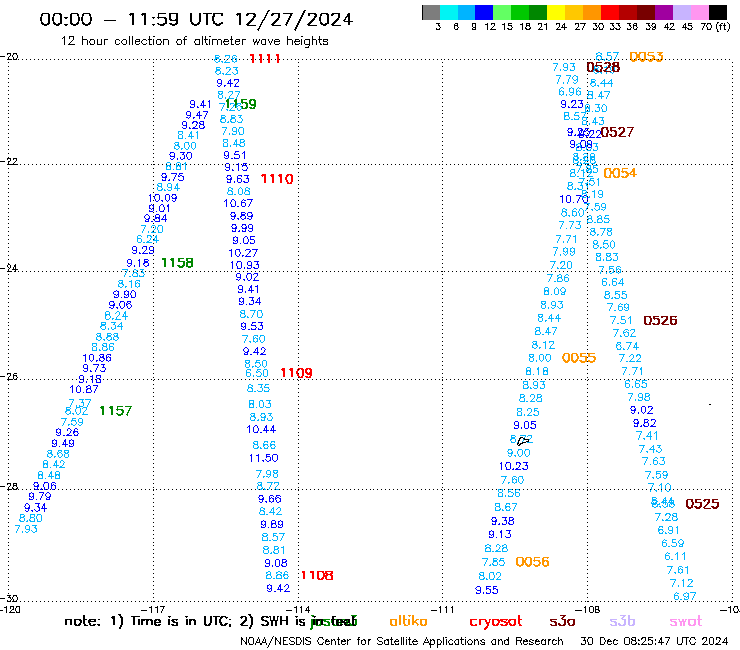The image size is (740, 650).
Task: Click the red time label 1110
Action: (x=277, y=179)
